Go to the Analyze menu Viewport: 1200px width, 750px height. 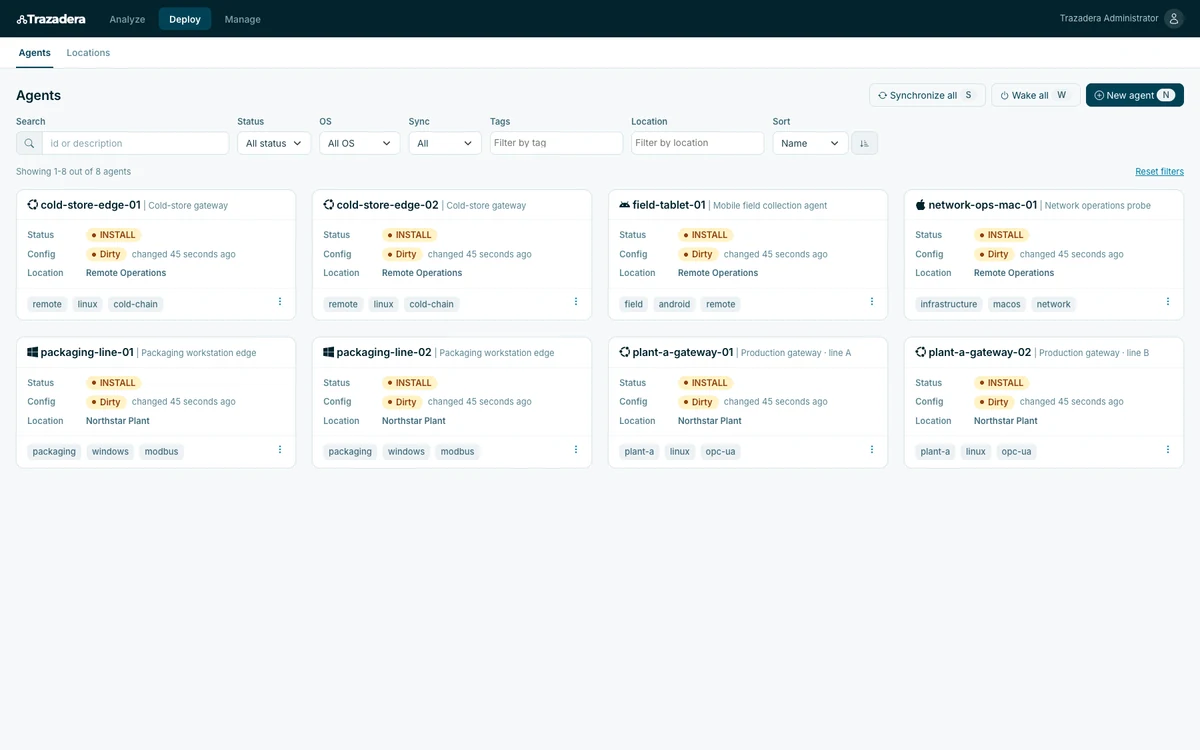click(x=127, y=19)
